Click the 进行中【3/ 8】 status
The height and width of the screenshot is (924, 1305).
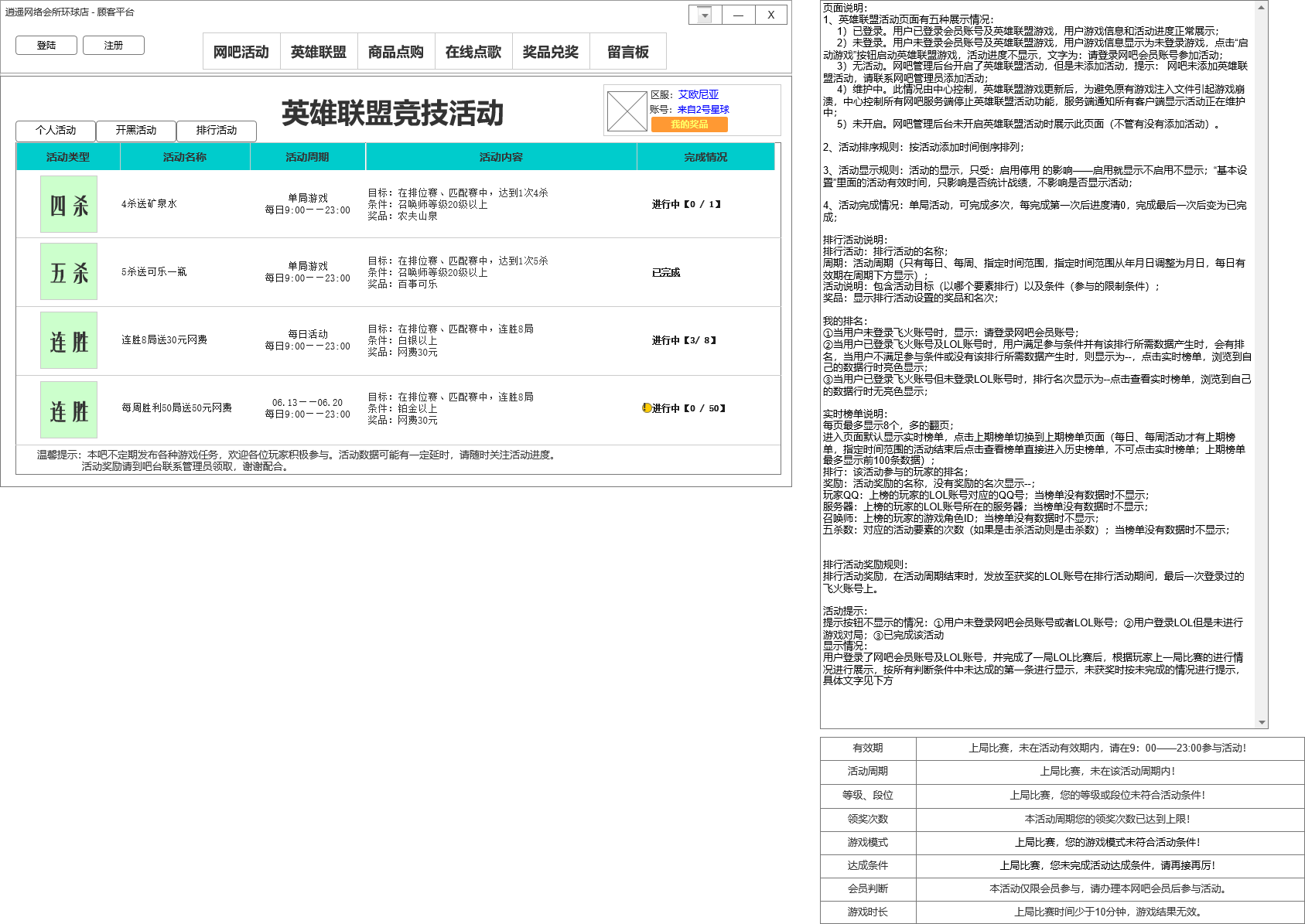coord(685,340)
